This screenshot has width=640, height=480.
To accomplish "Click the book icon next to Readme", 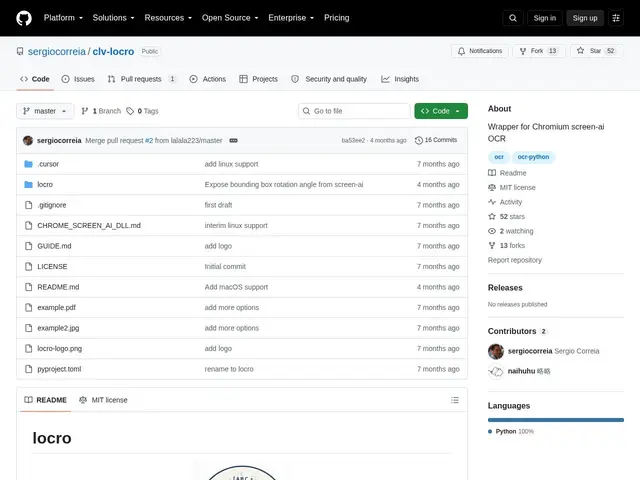I will pos(492,173).
